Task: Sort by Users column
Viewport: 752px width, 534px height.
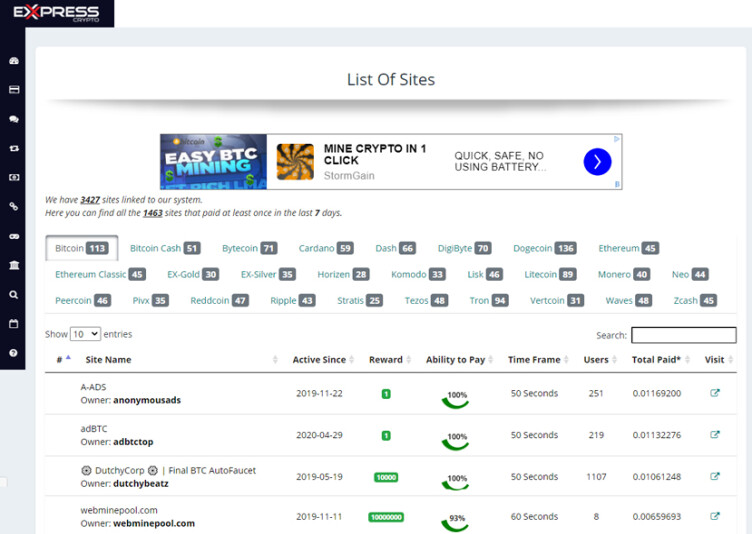Action: [600, 359]
